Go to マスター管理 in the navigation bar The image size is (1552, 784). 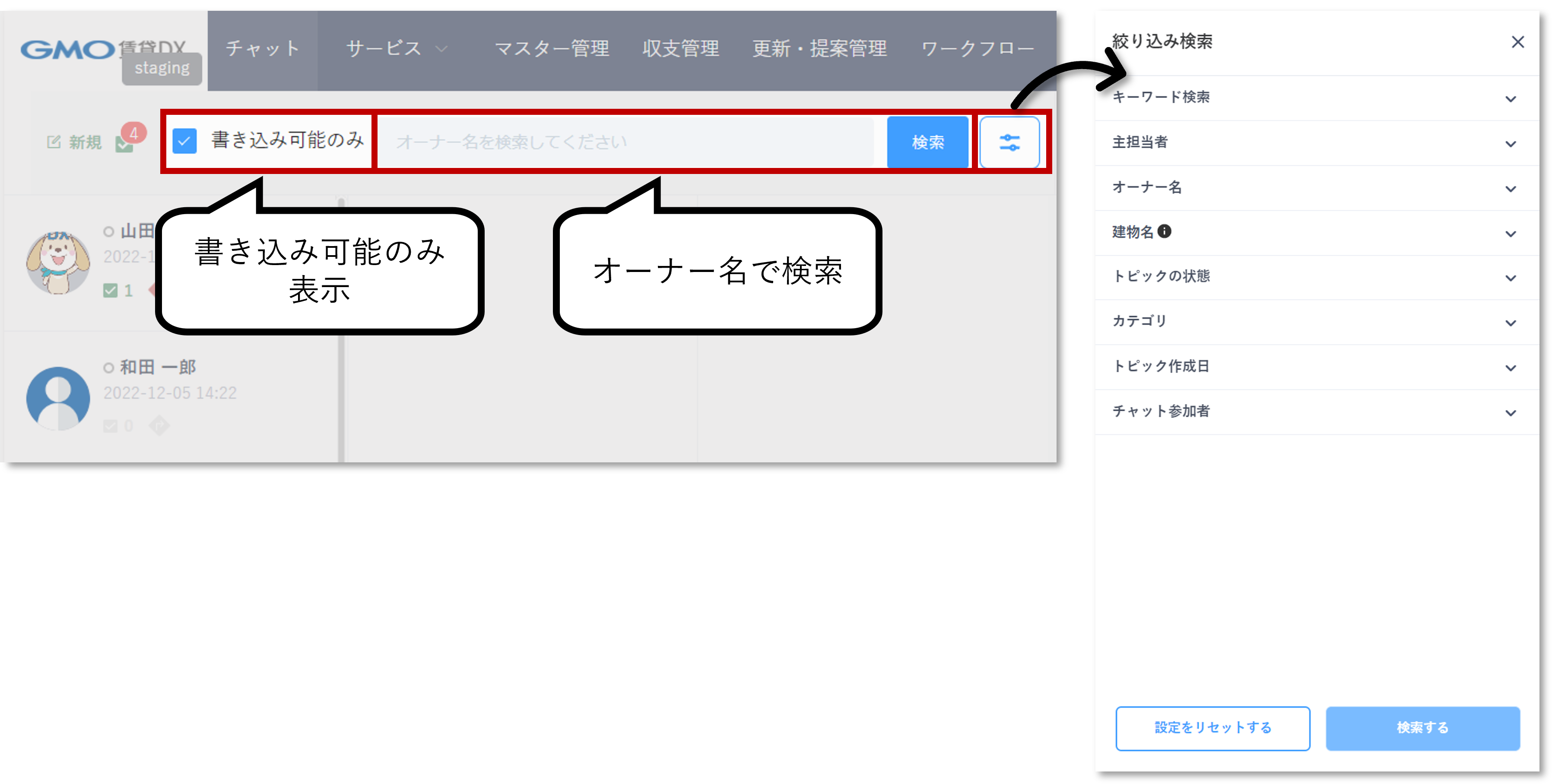pos(551,49)
